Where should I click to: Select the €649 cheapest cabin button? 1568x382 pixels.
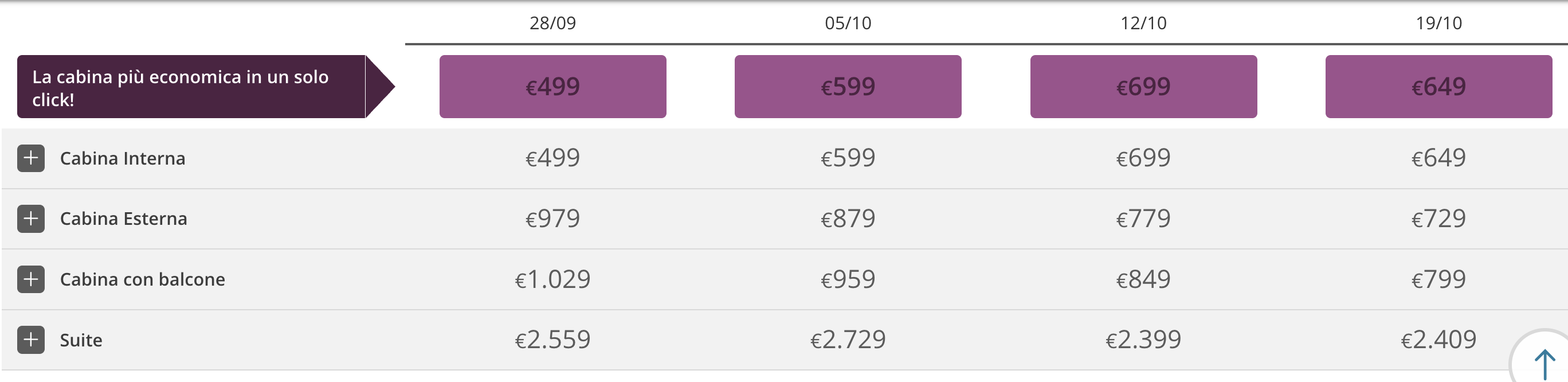(1438, 87)
